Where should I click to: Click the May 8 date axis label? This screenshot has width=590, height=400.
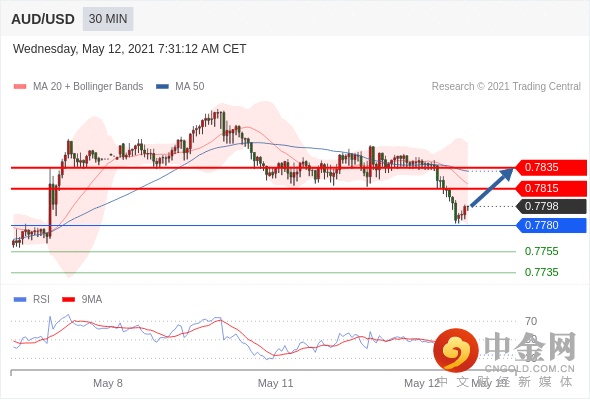coord(108,383)
